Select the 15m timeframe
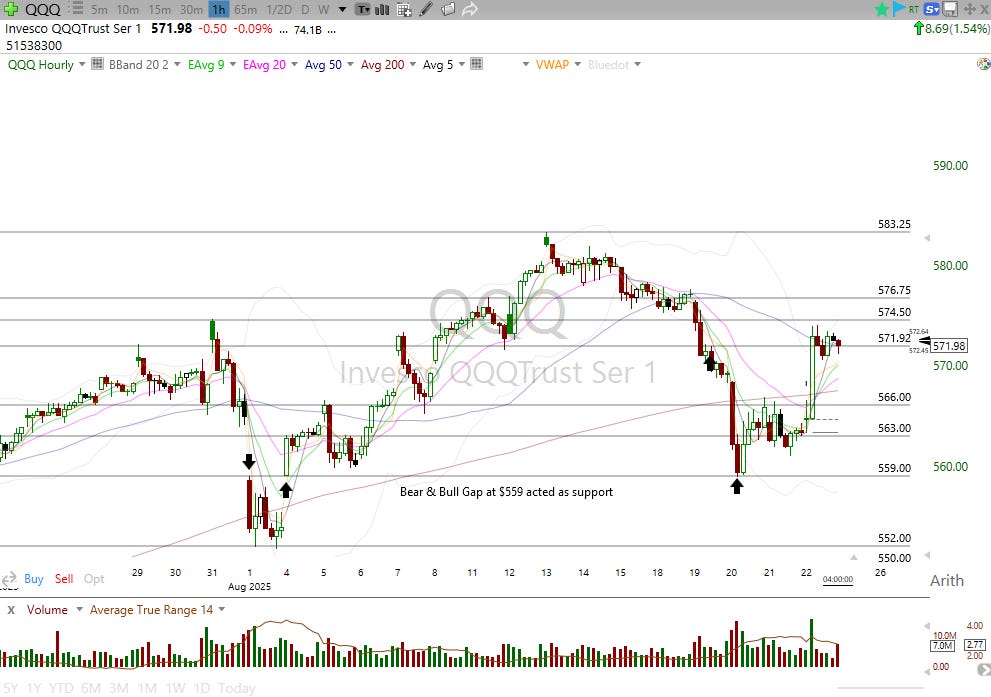Screen dimensions: 991x697 pyautogui.click(x=159, y=9)
